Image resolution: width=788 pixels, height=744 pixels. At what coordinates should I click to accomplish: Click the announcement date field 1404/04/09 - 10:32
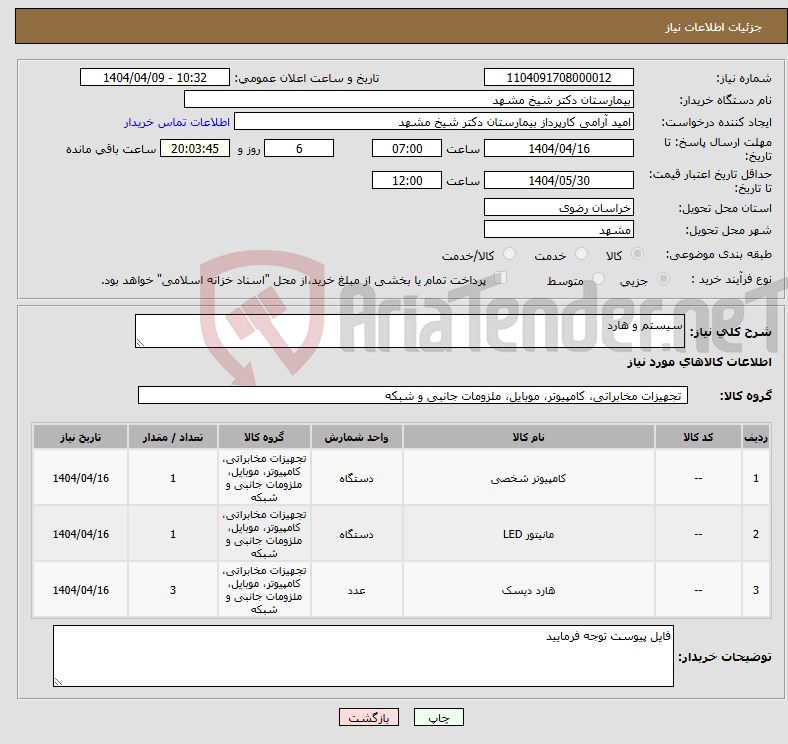[155, 77]
